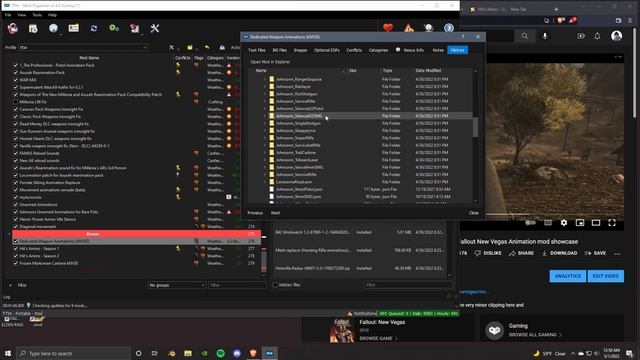This screenshot has width=640, height=360.
Task: Open Discord from the Windows taskbar
Action: [x=237, y=353]
